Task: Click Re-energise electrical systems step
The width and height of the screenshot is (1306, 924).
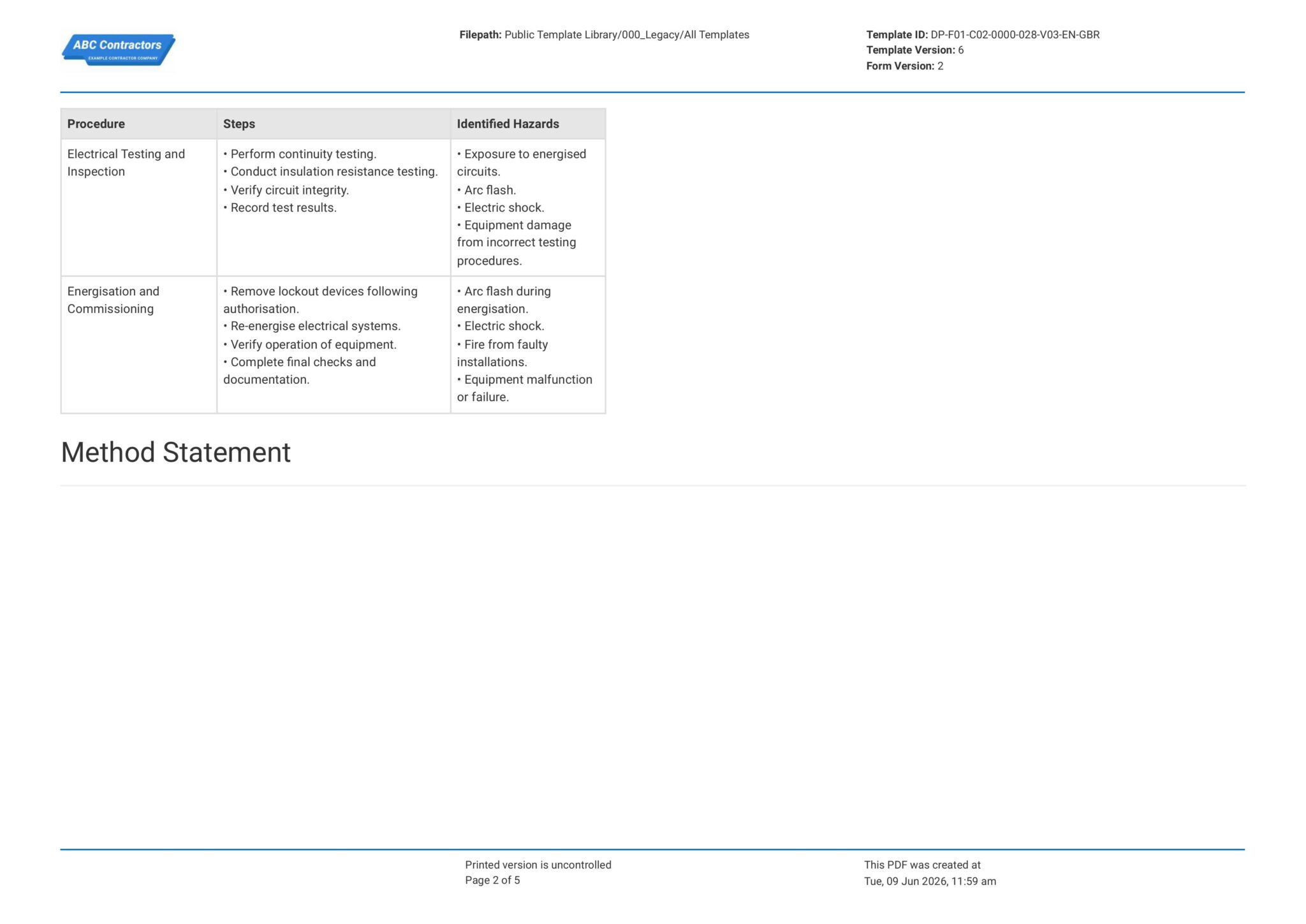Action: (312, 326)
